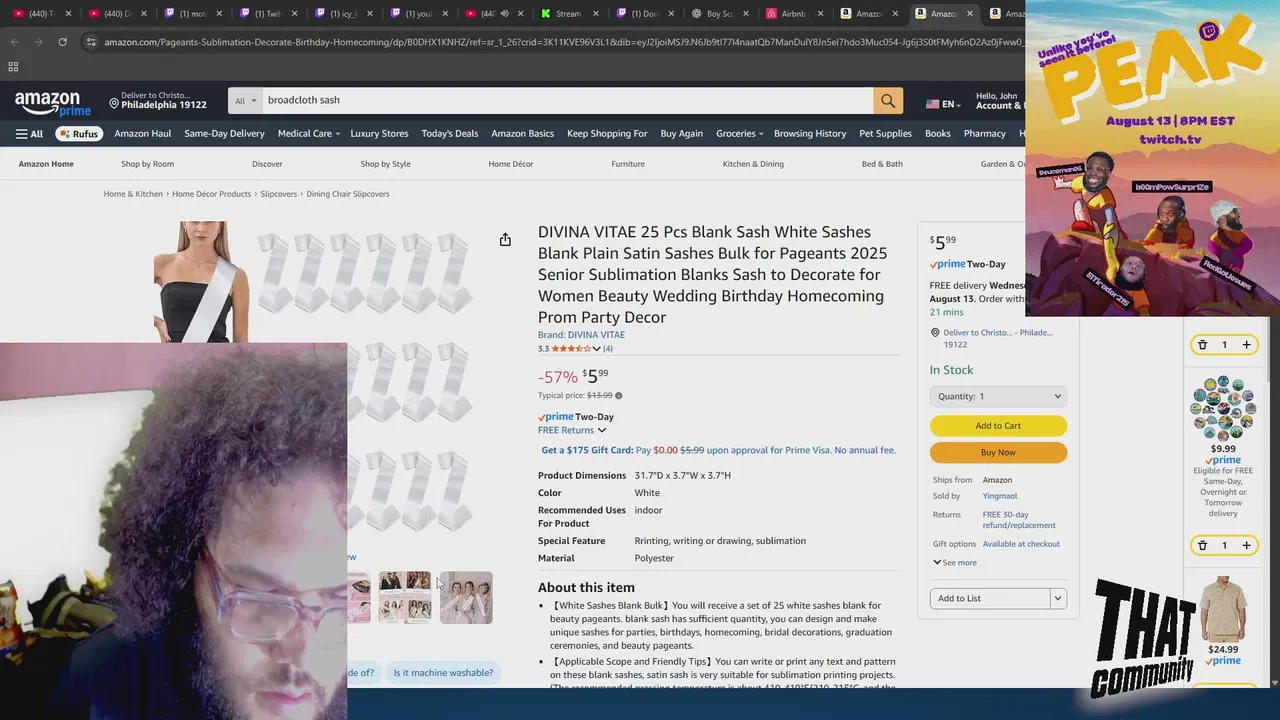Open Amazon Haul in navigation

pyautogui.click(x=142, y=133)
